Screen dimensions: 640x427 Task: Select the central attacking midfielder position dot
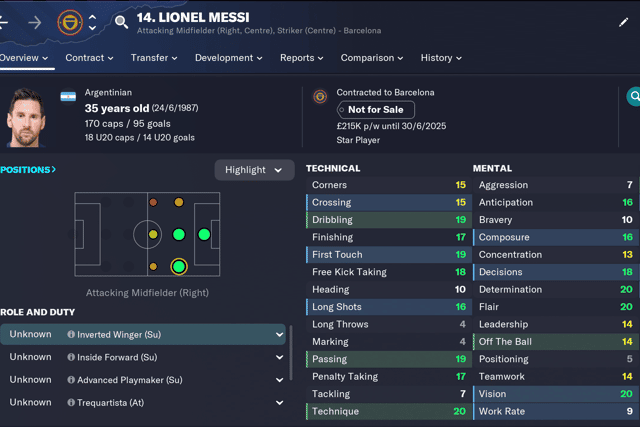coord(179,234)
